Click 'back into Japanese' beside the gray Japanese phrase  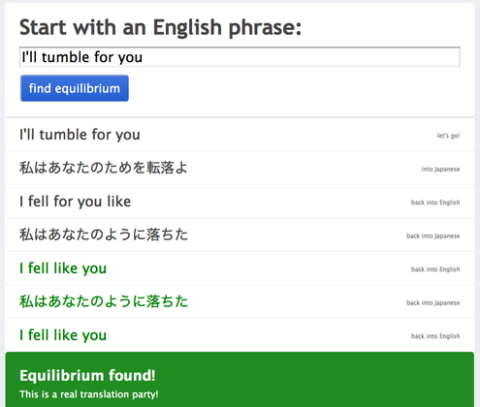tap(433, 236)
